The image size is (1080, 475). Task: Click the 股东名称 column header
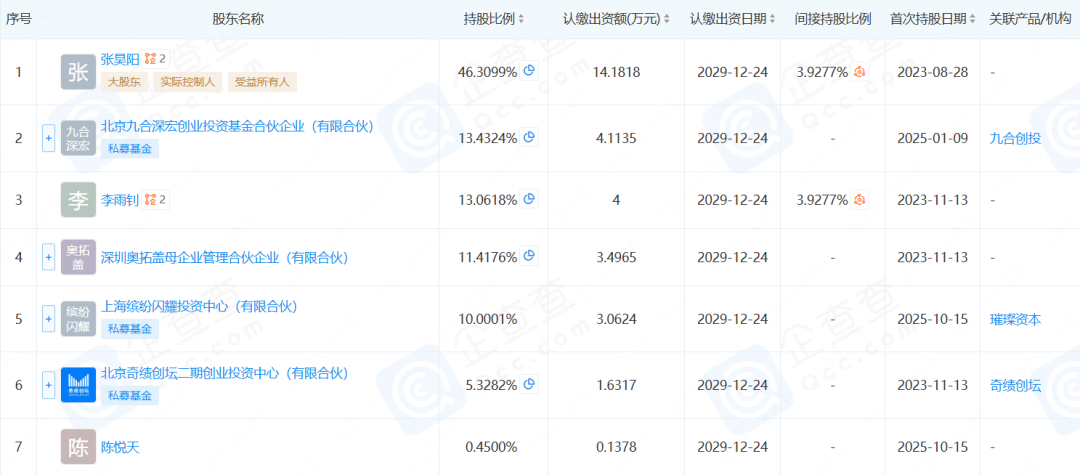pyautogui.click(x=238, y=19)
